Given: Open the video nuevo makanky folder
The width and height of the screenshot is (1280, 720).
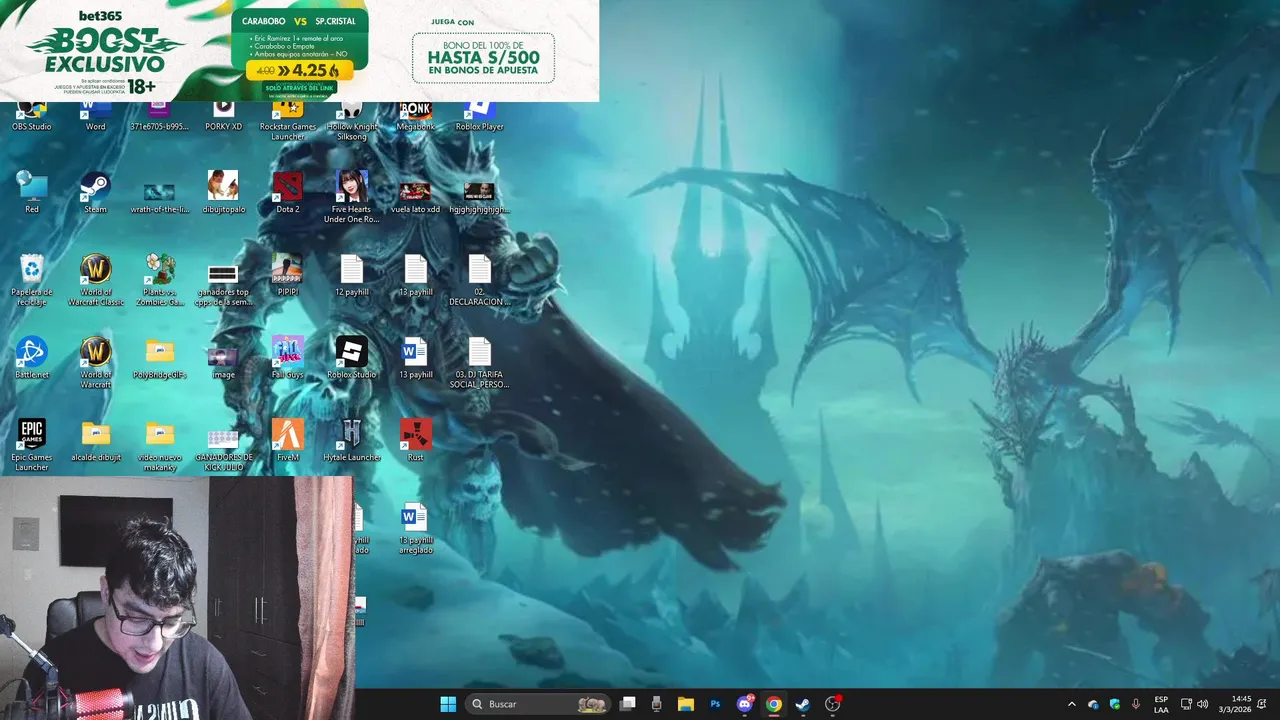Looking at the screenshot, I should pos(159,446).
